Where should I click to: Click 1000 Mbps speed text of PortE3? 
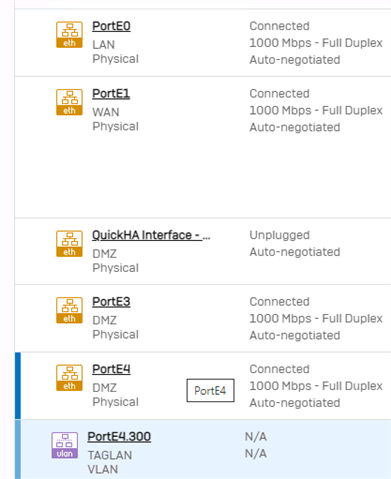tap(280, 319)
